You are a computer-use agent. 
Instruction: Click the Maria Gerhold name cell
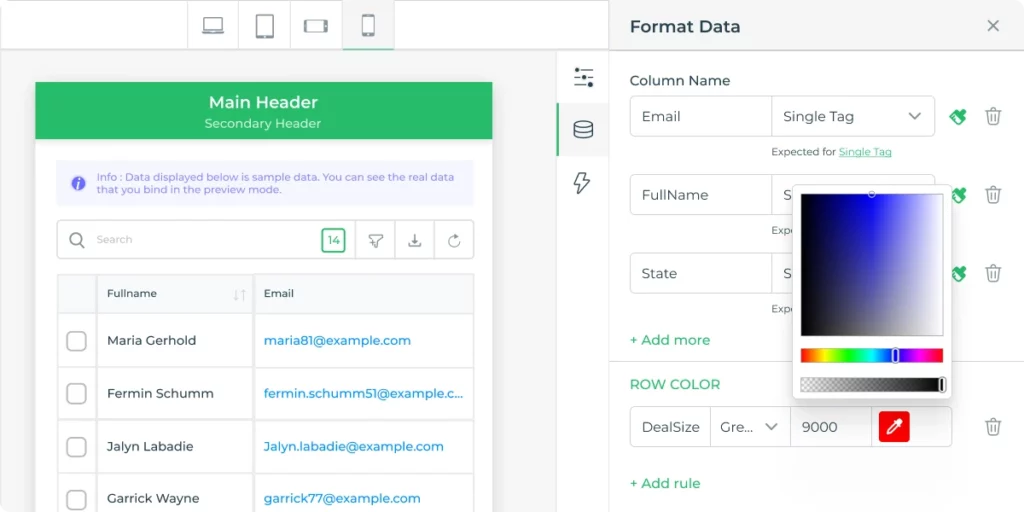175,340
